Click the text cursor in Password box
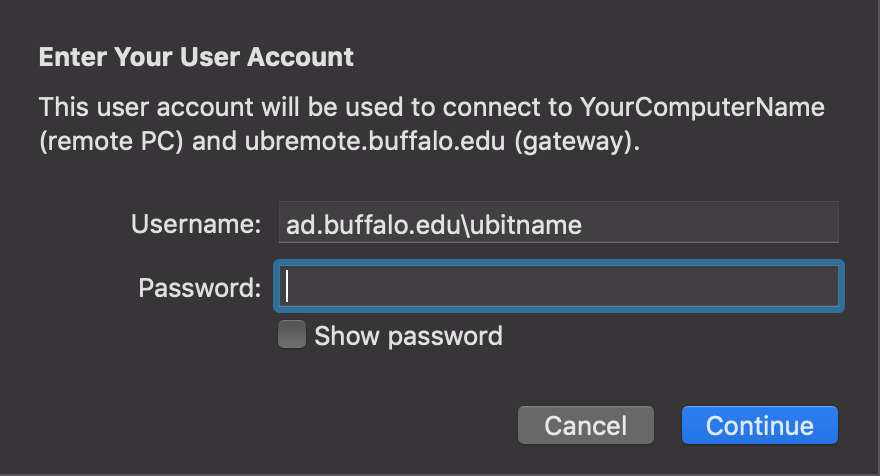Image resolution: width=880 pixels, height=476 pixels. click(288, 287)
